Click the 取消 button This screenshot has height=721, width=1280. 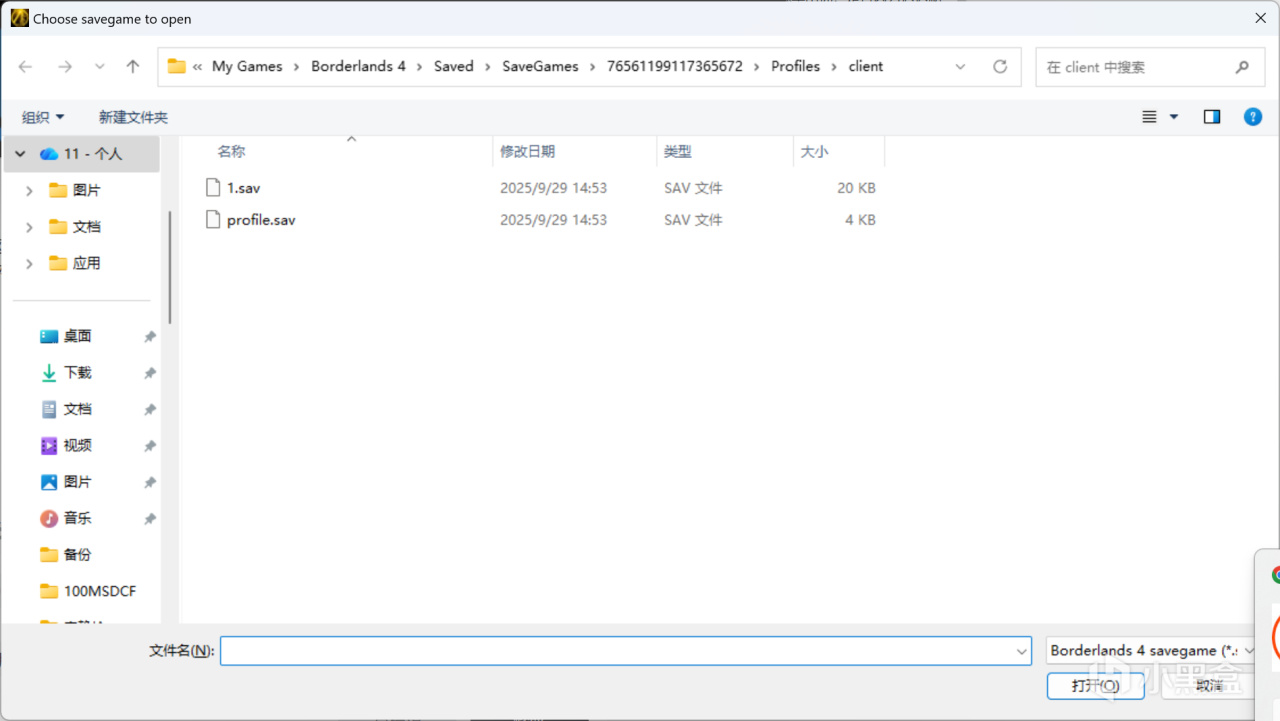1208,686
